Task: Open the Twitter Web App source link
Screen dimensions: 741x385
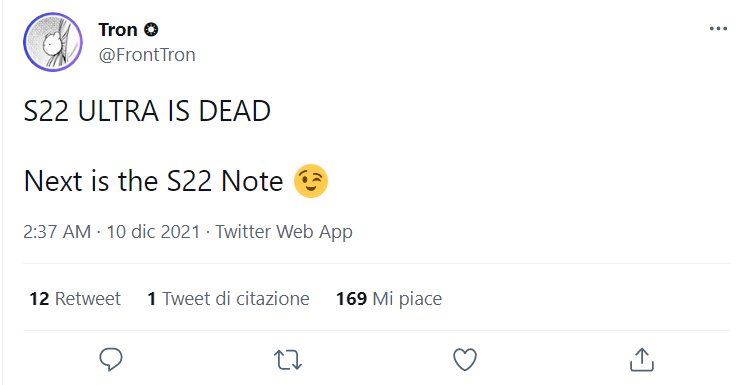Action: pos(284,232)
